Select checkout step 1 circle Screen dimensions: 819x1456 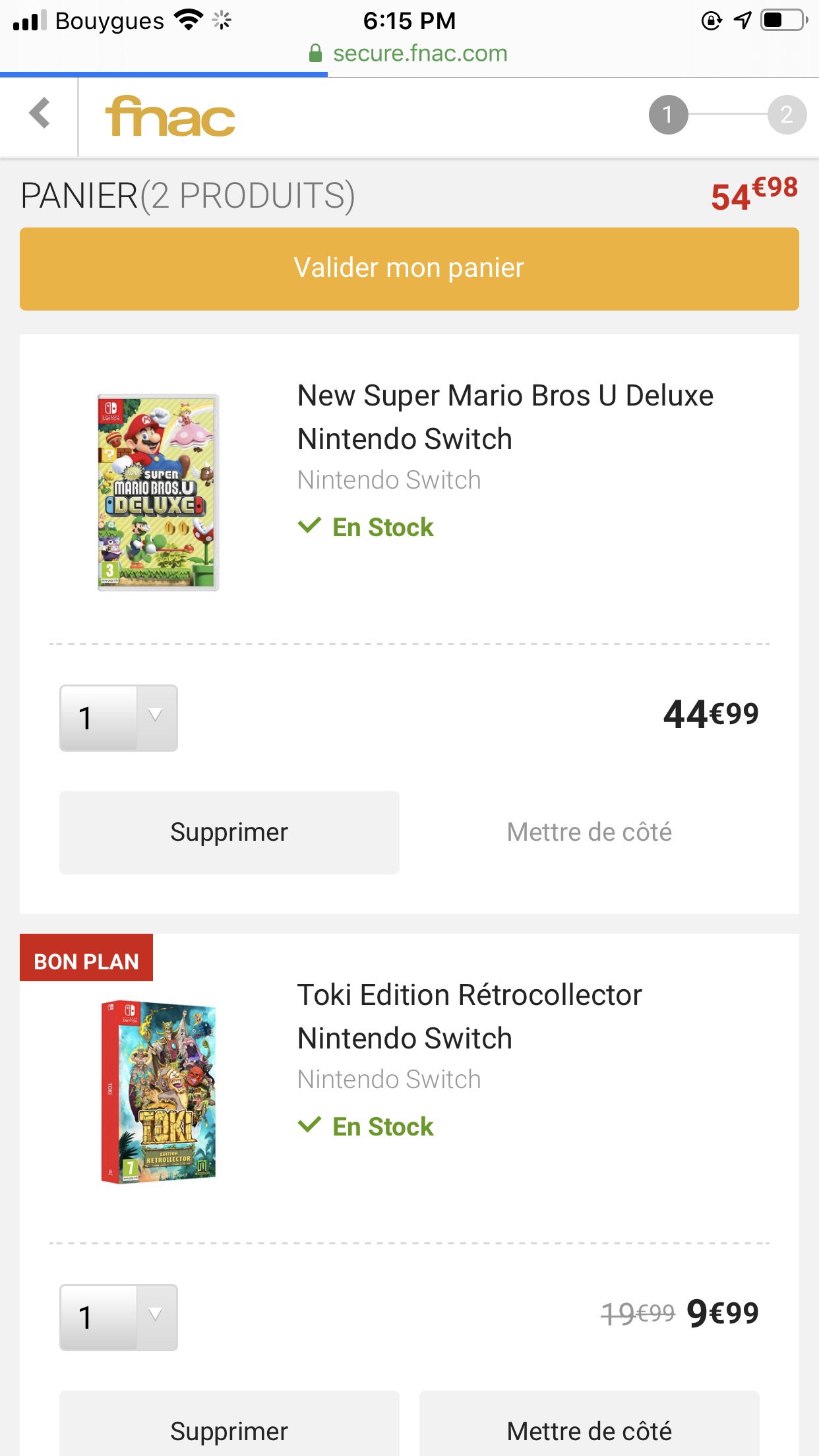(x=668, y=115)
